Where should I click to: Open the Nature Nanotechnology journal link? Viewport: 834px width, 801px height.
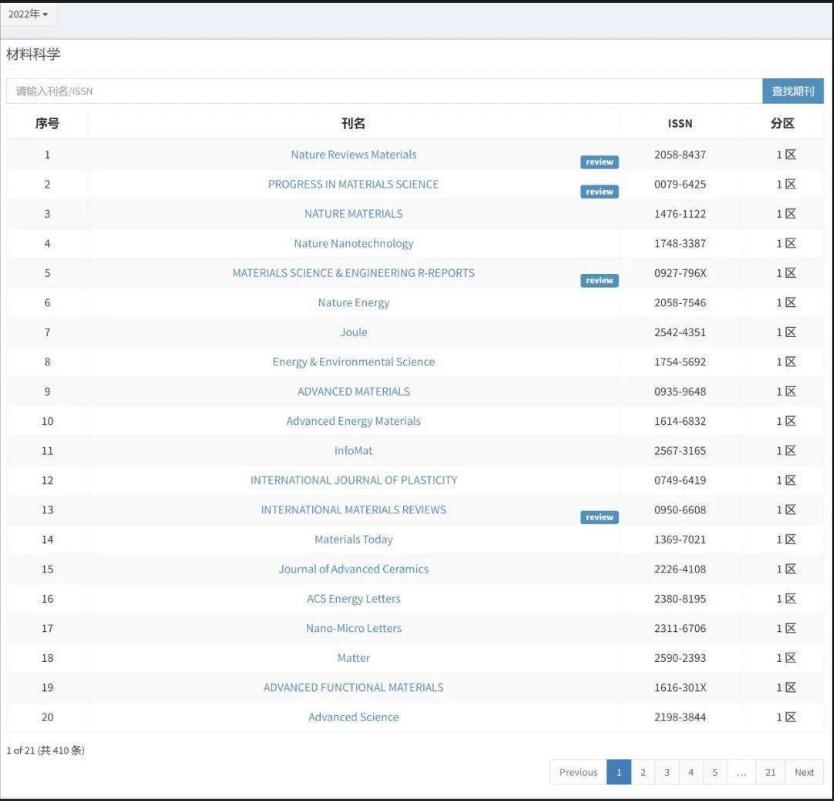pyautogui.click(x=353, y=243)
